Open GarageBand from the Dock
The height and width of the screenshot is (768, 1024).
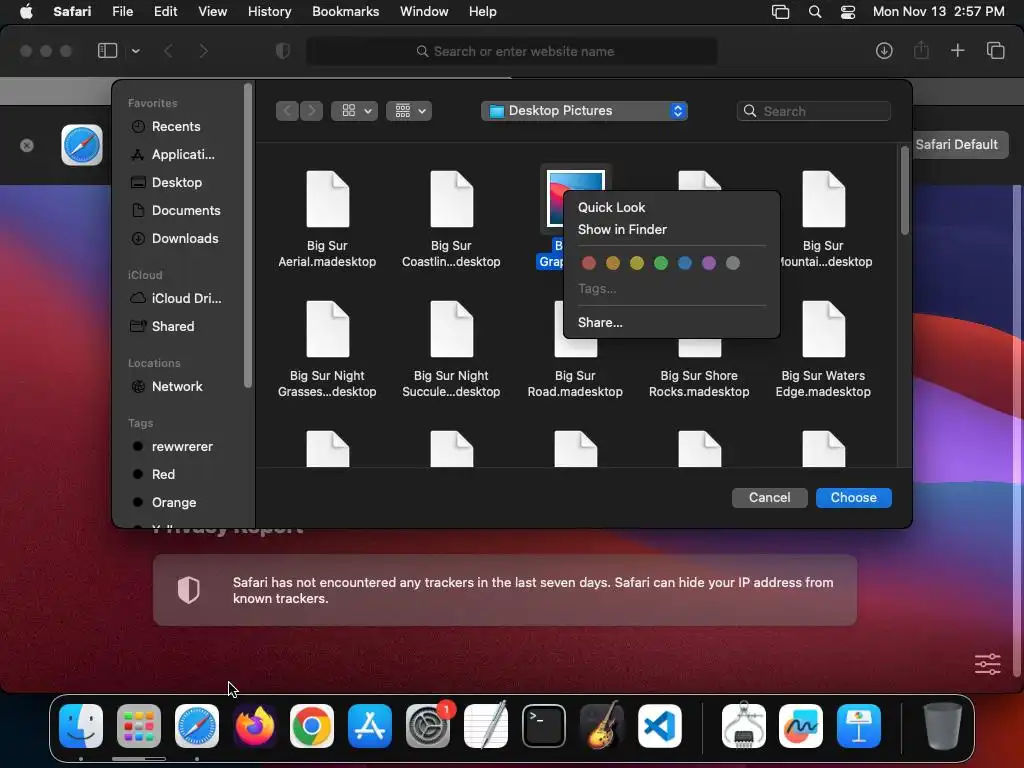point(601,726)
